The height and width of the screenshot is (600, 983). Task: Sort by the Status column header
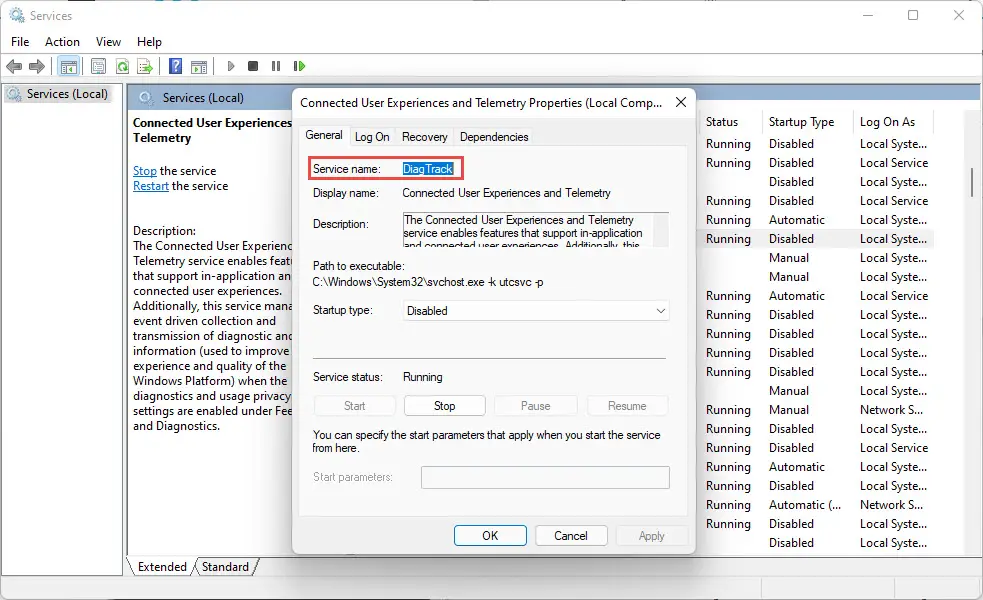coord(722,122)
